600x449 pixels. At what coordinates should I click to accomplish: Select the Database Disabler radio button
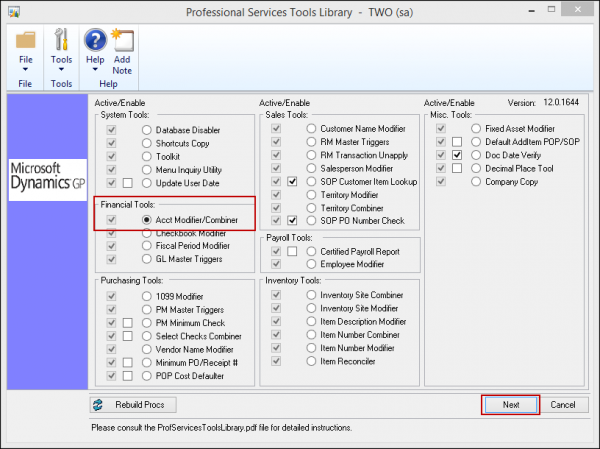147,130
